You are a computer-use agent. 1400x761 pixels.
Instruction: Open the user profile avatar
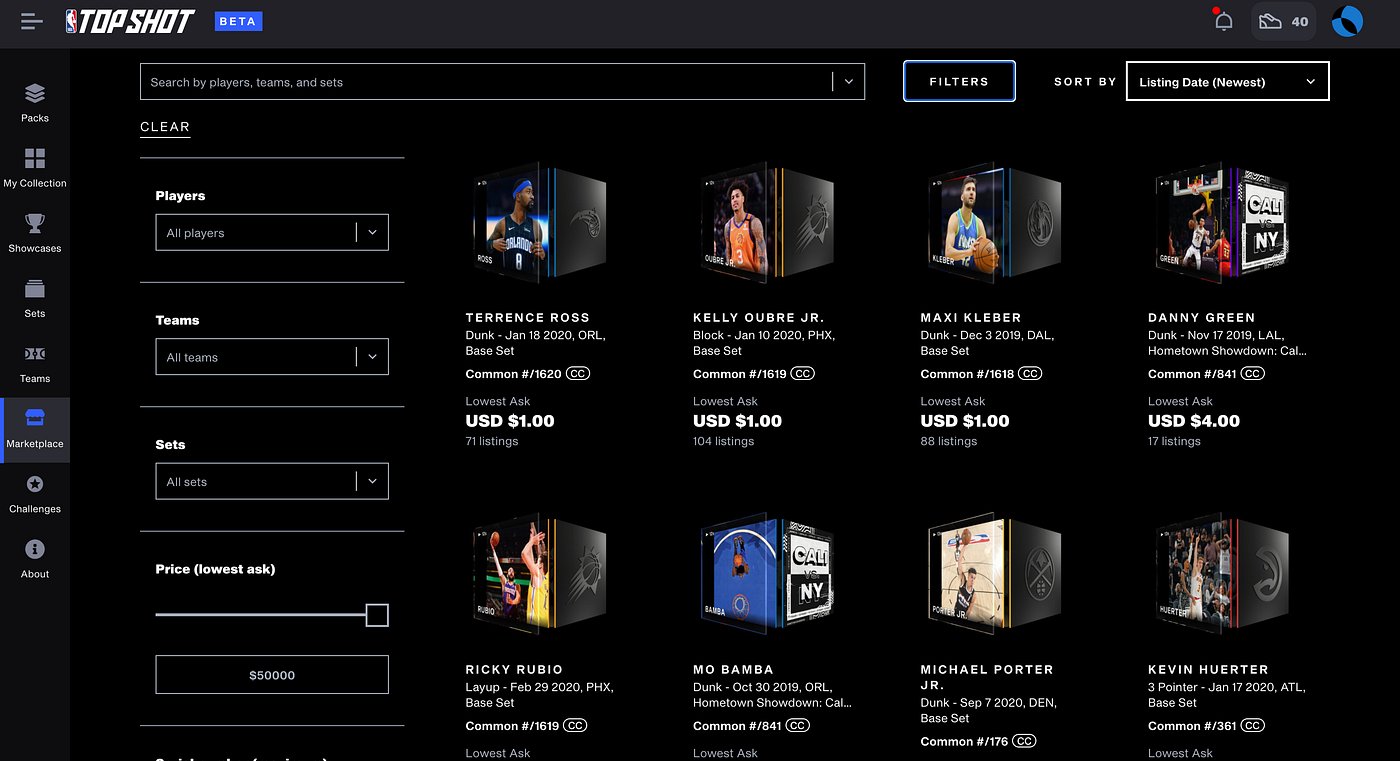[x=1347, y=21]
